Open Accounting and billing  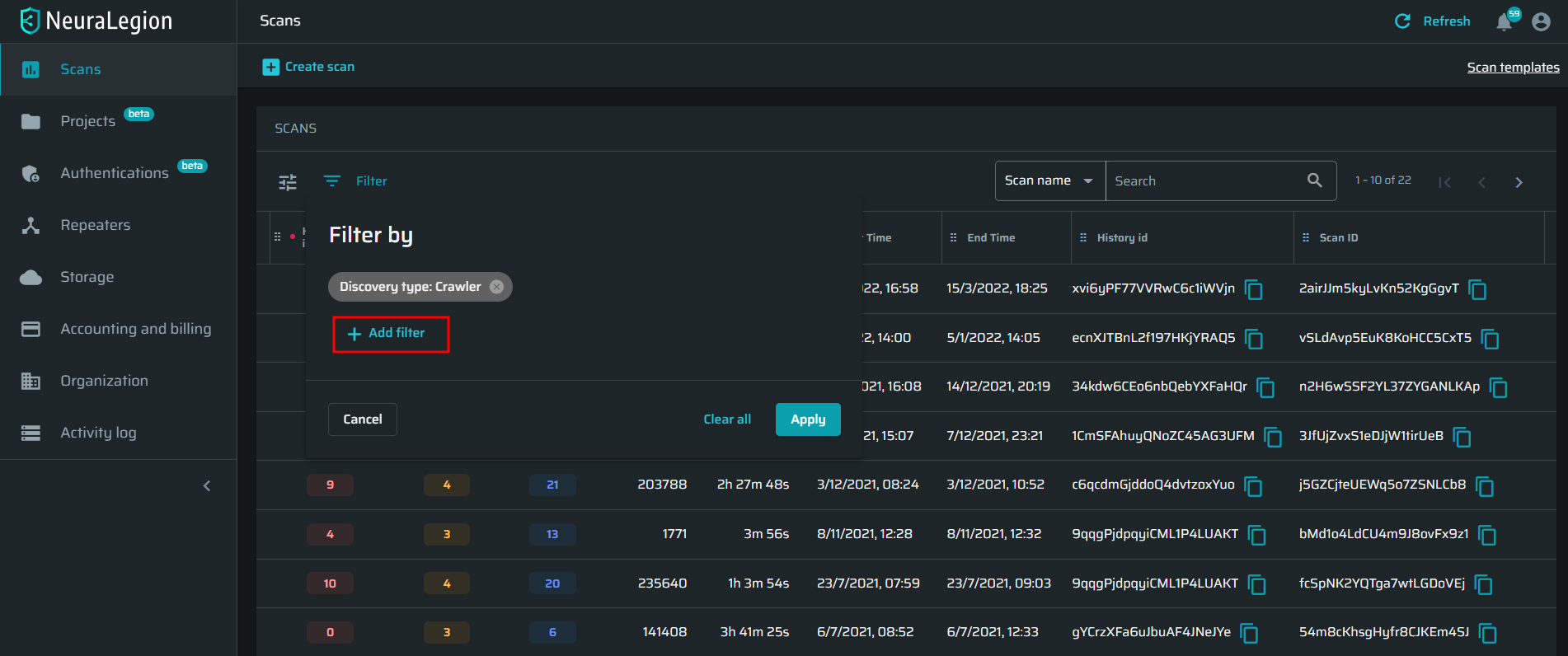click(x=118, y=329)
